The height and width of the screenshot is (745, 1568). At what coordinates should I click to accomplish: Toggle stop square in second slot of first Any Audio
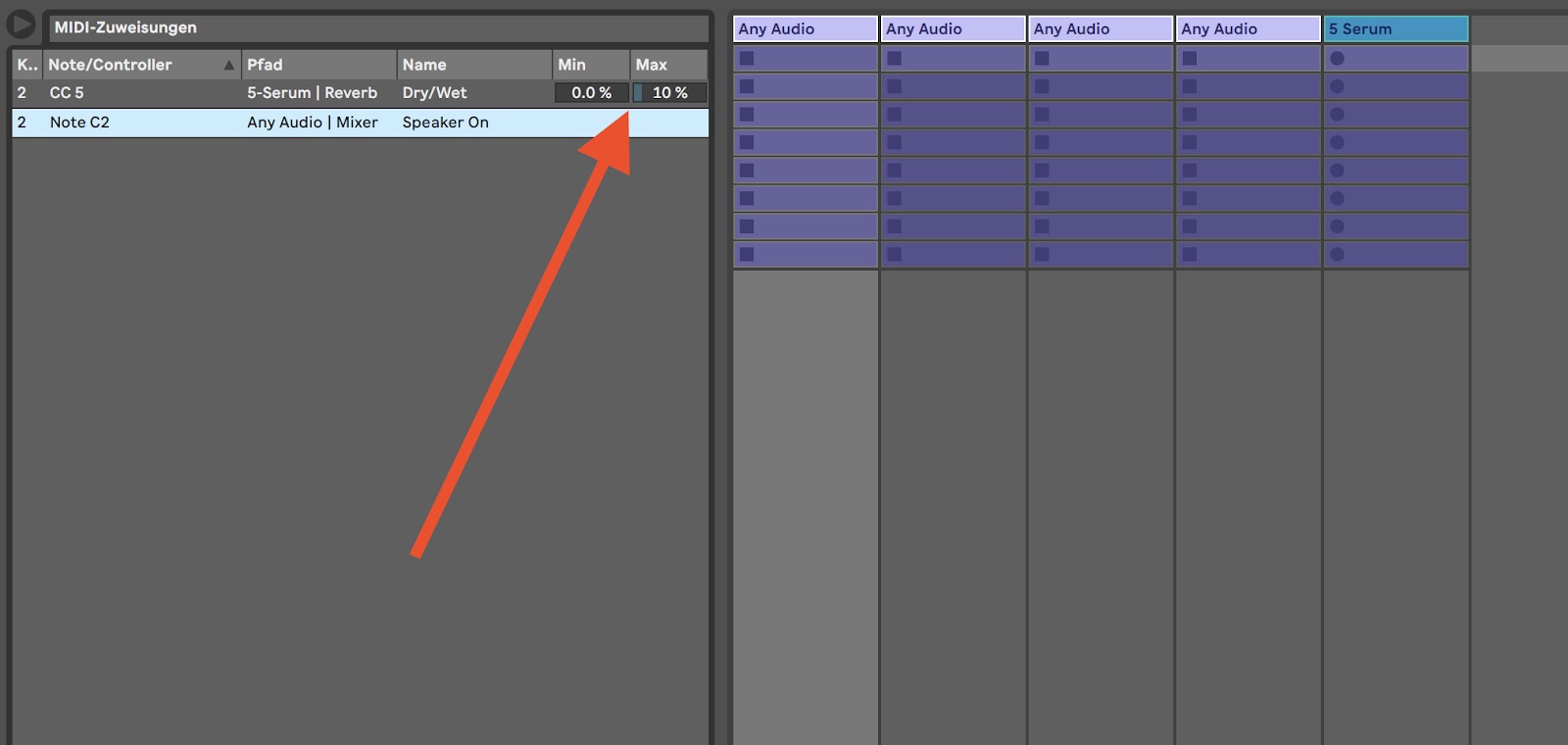click(x=747, y=86)
